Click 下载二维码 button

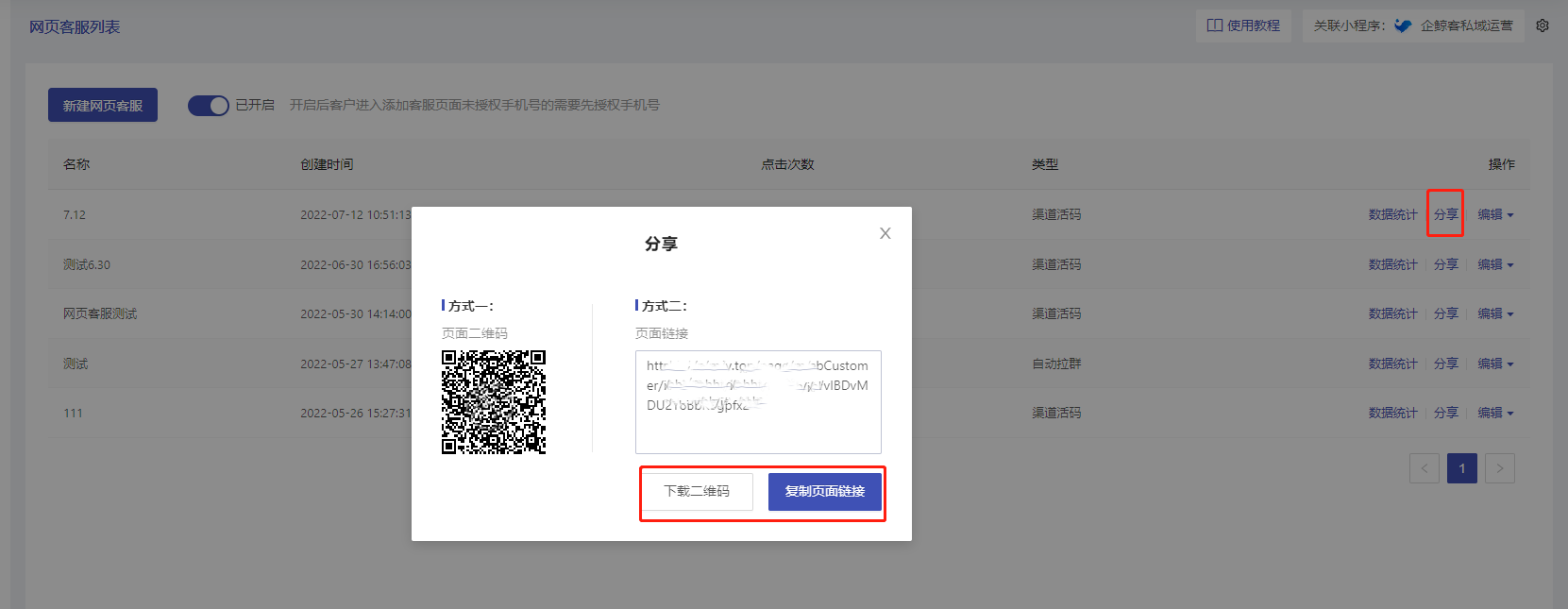698,491
